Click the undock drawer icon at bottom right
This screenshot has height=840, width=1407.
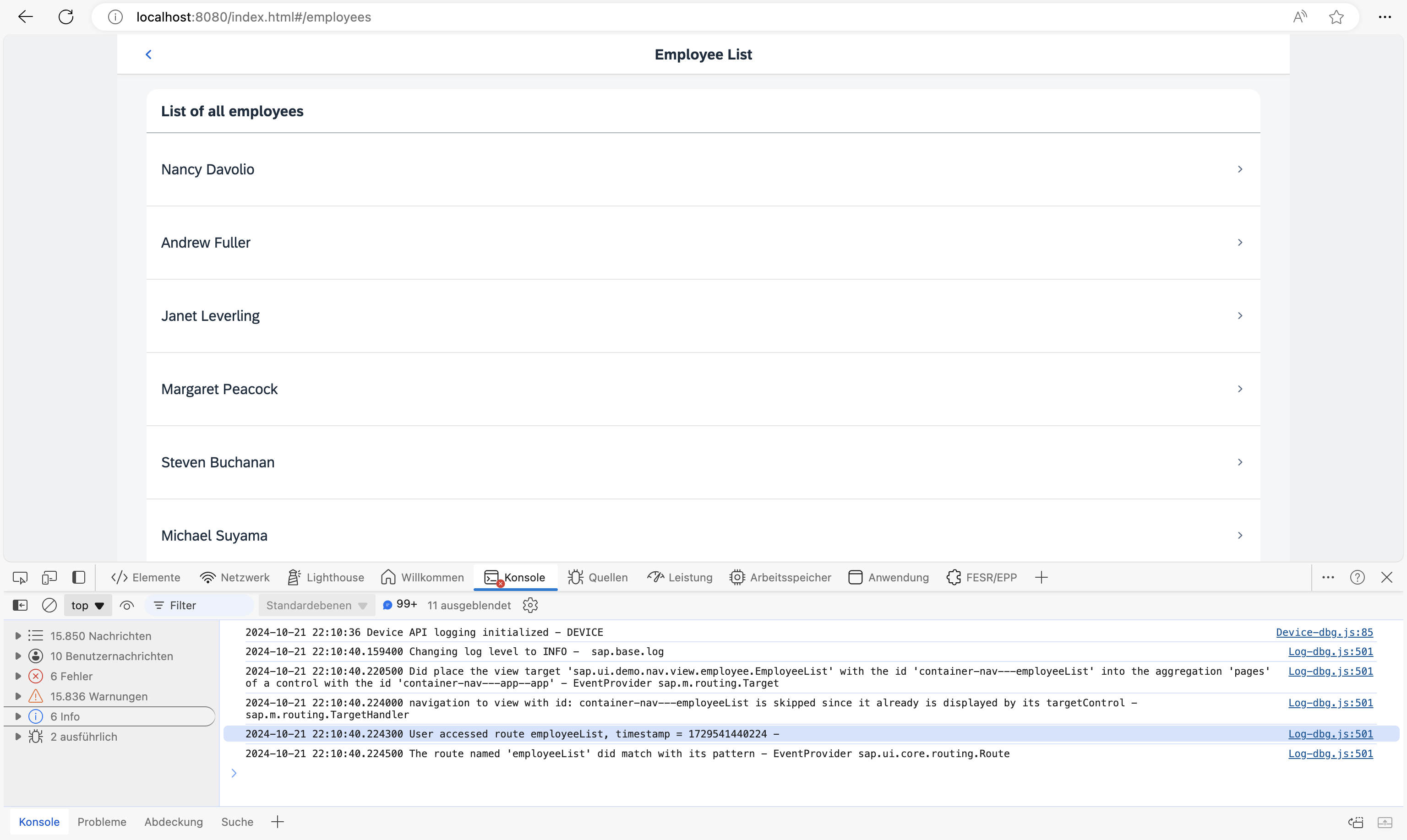(1356, 822)
